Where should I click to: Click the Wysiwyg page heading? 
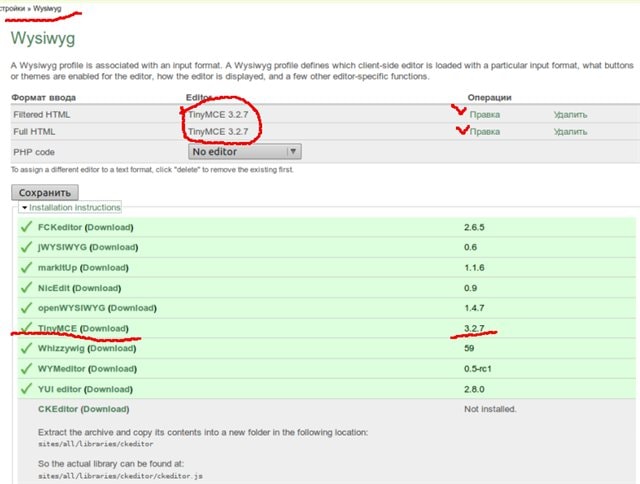tap(43, 39)
